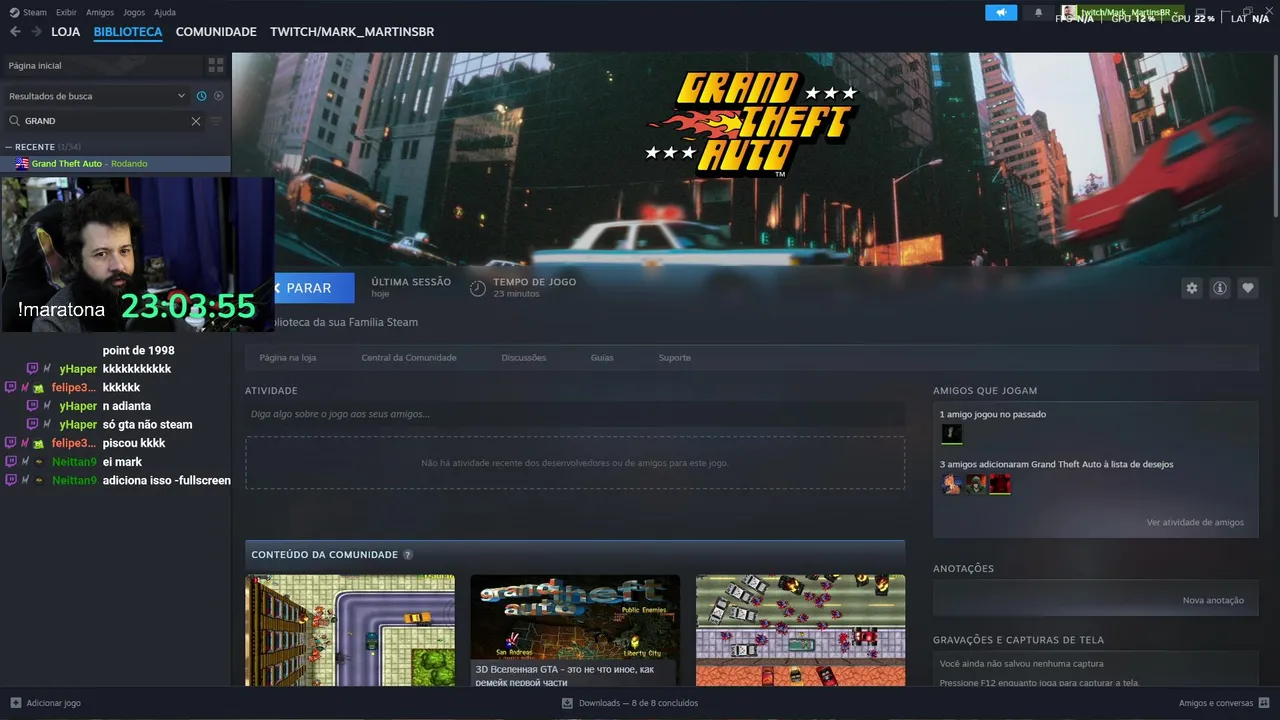Click Adicionar jogo at the bottom left
Screen dimensions: 1280x720
click(46, 703)
